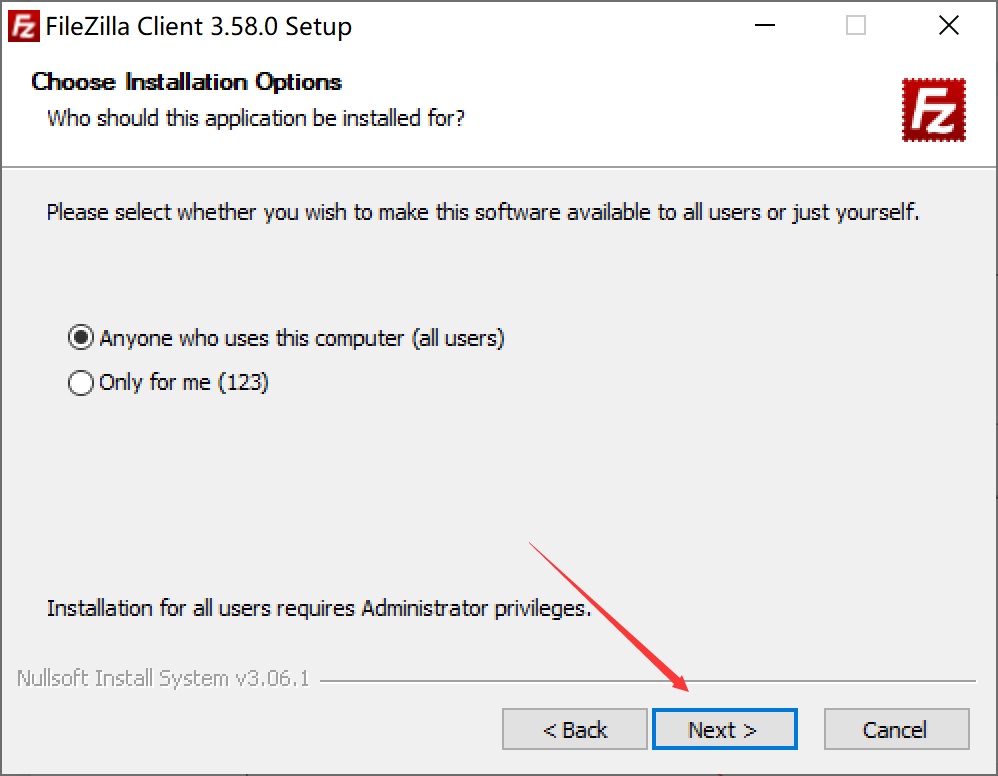Screen dimensions: 998x776
Task: Go back with the '< Back' button
Action: (x=575, y=730)
